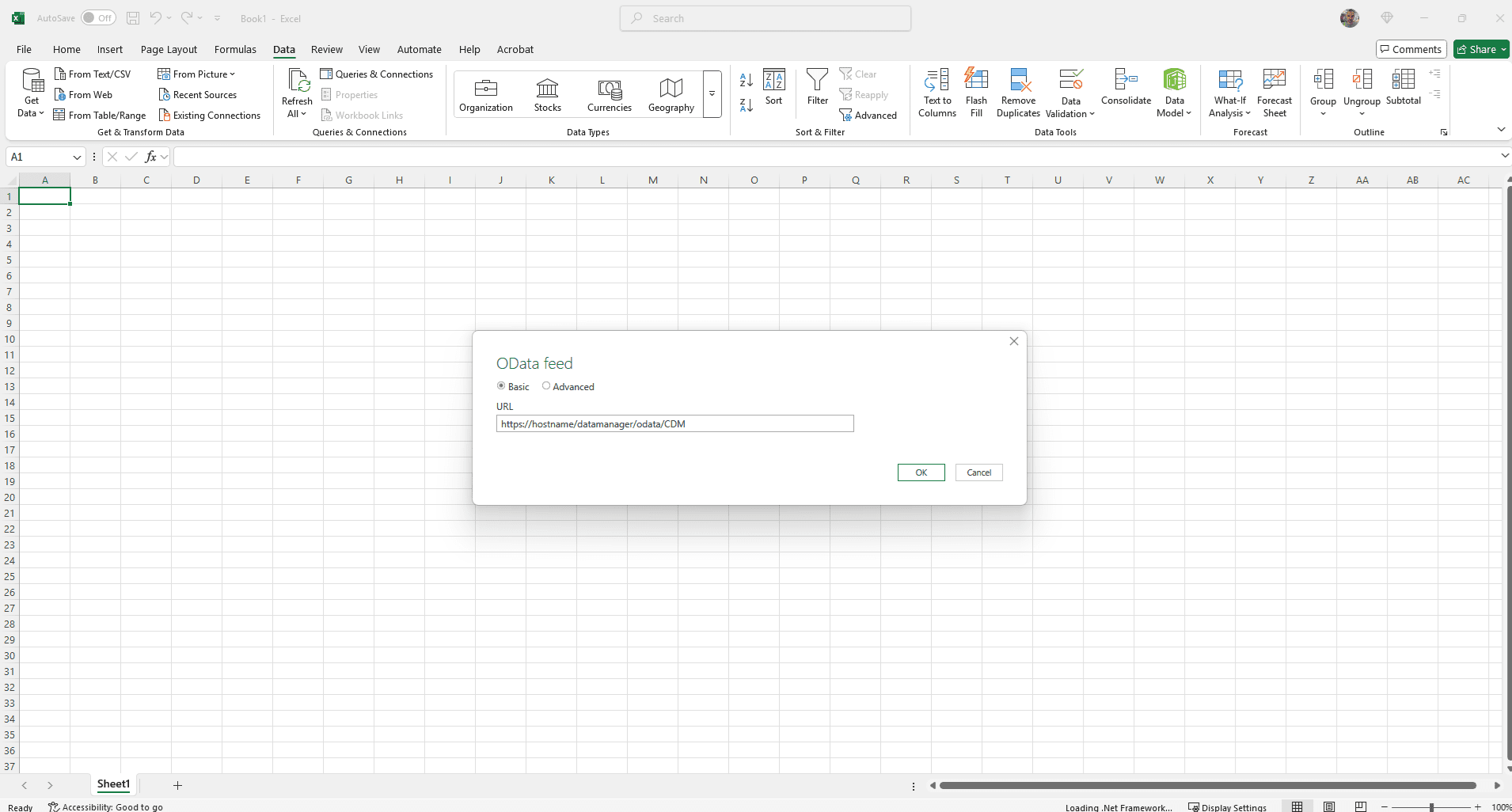Open the Formulas ribbon tab
The image size is (1512, 812).
click(235, 49)
